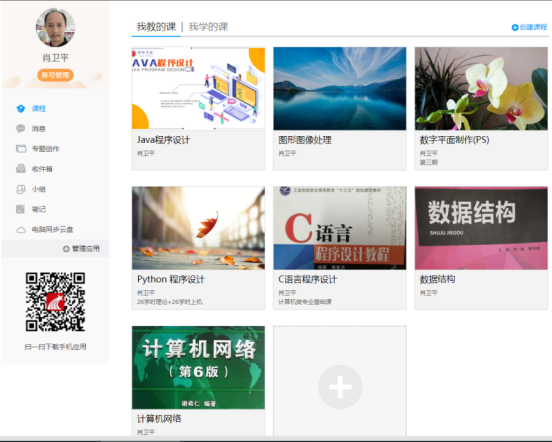Click the big plus in the empty course card

[340, 387]
